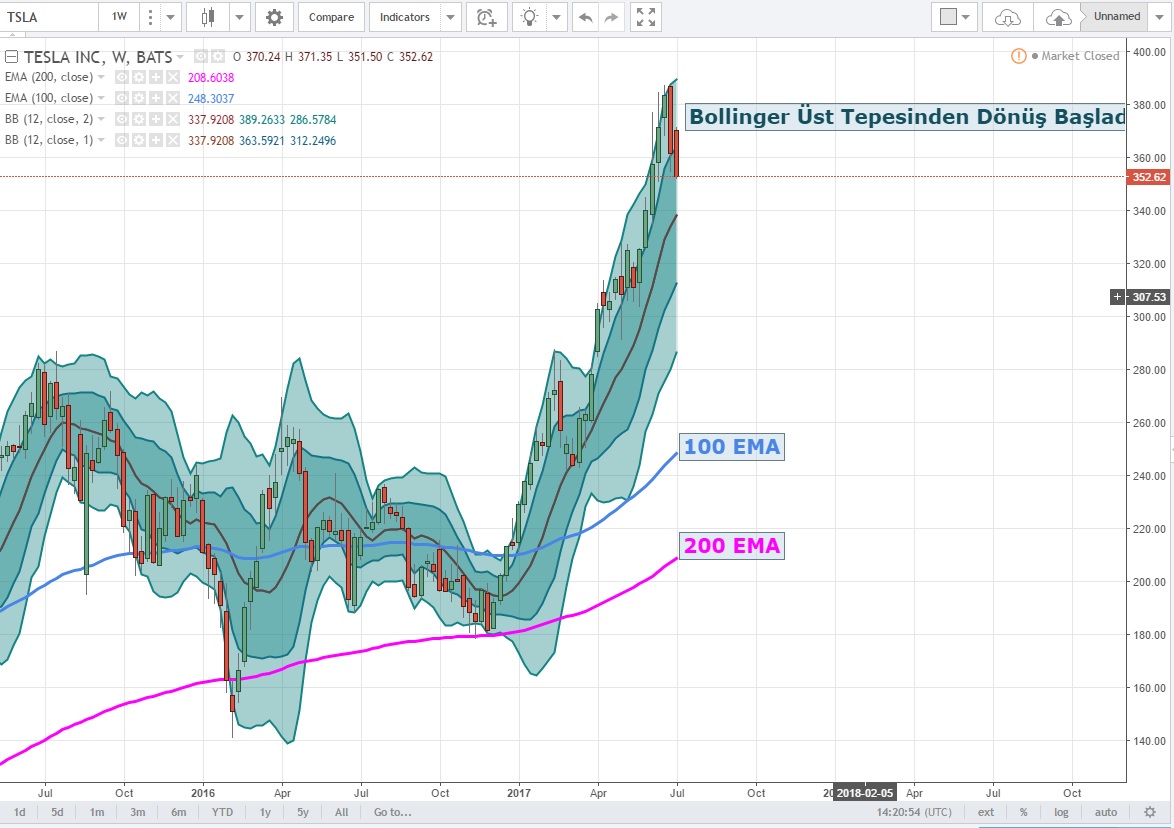The height and width of the screenshot is (828, 1174).
Task: Select the 1d time range
Action: pos(19,812)
